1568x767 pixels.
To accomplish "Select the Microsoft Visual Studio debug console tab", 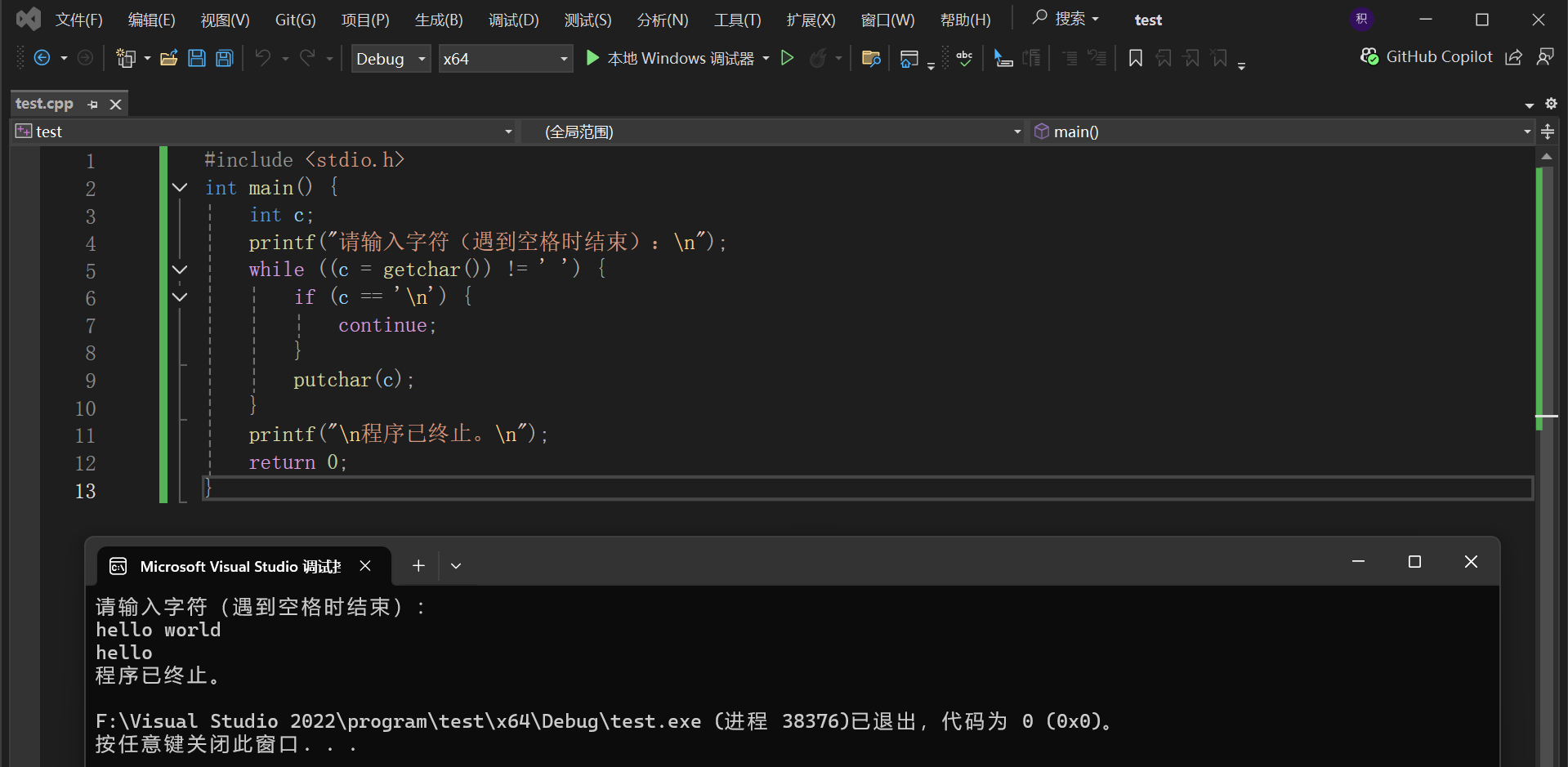I will coord(240,566).
